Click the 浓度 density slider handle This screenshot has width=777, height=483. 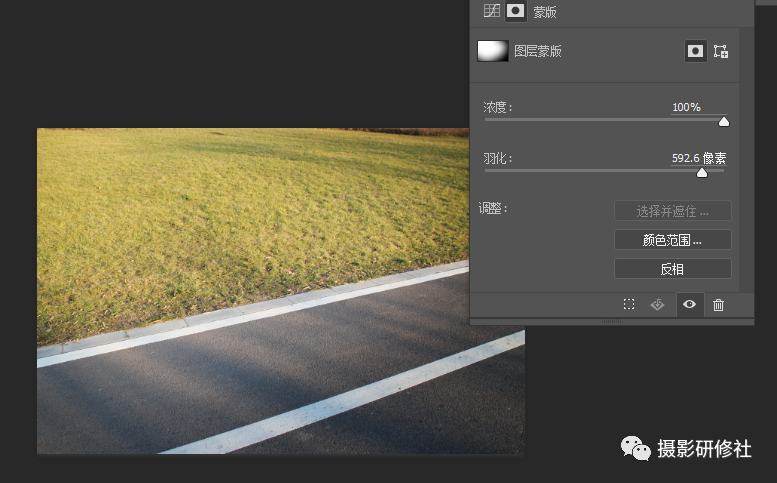(x=723, y=121)
